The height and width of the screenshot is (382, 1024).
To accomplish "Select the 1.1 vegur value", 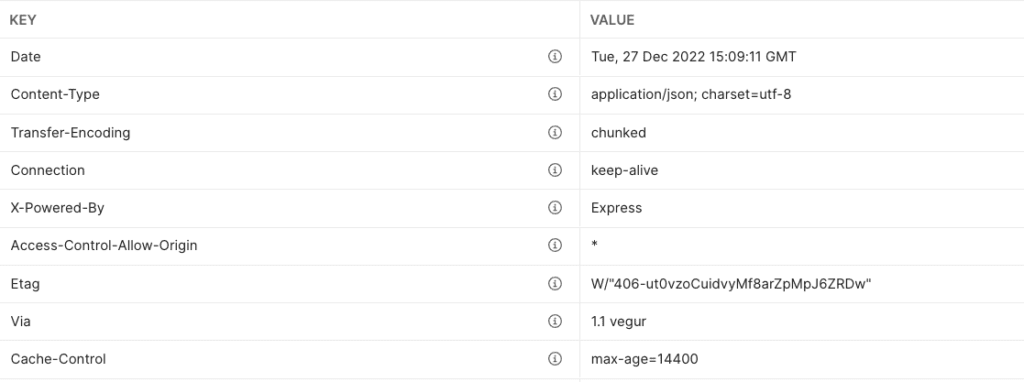I will [618, 321].
